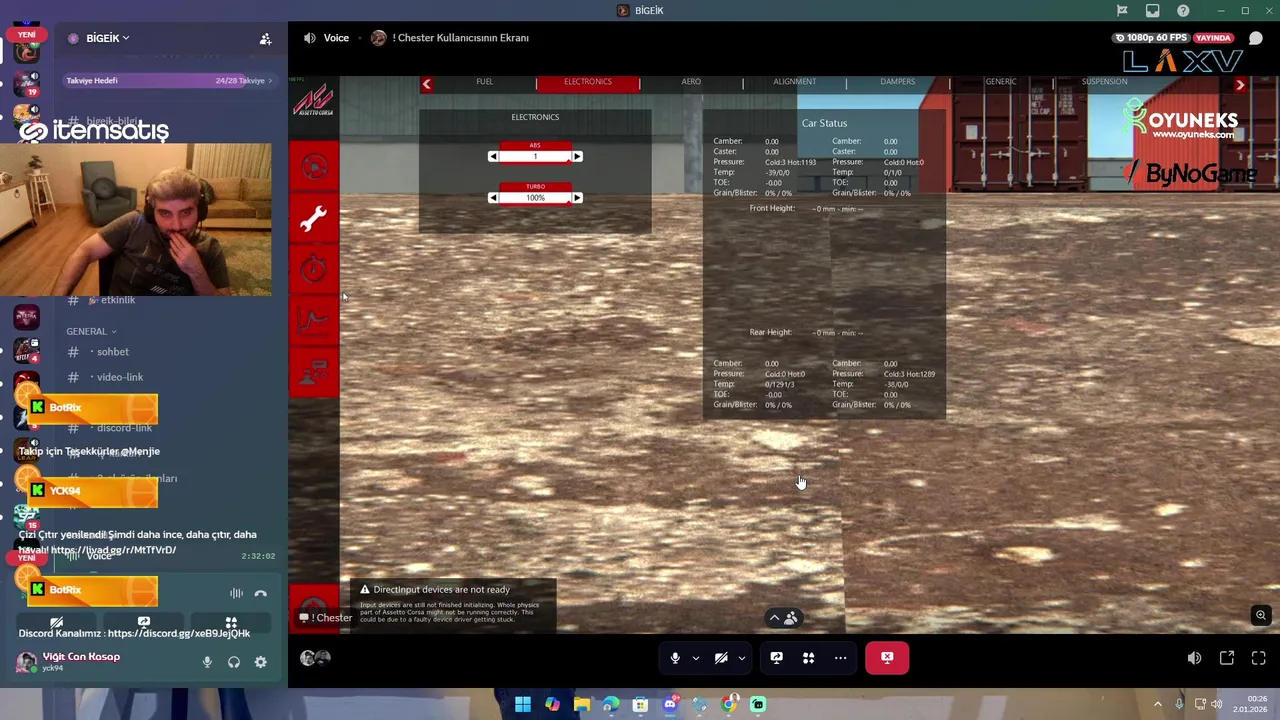This screenshot has height=720, width=1280.
Task: Click the TURBO 100% value bar
Action: (535, 198)
